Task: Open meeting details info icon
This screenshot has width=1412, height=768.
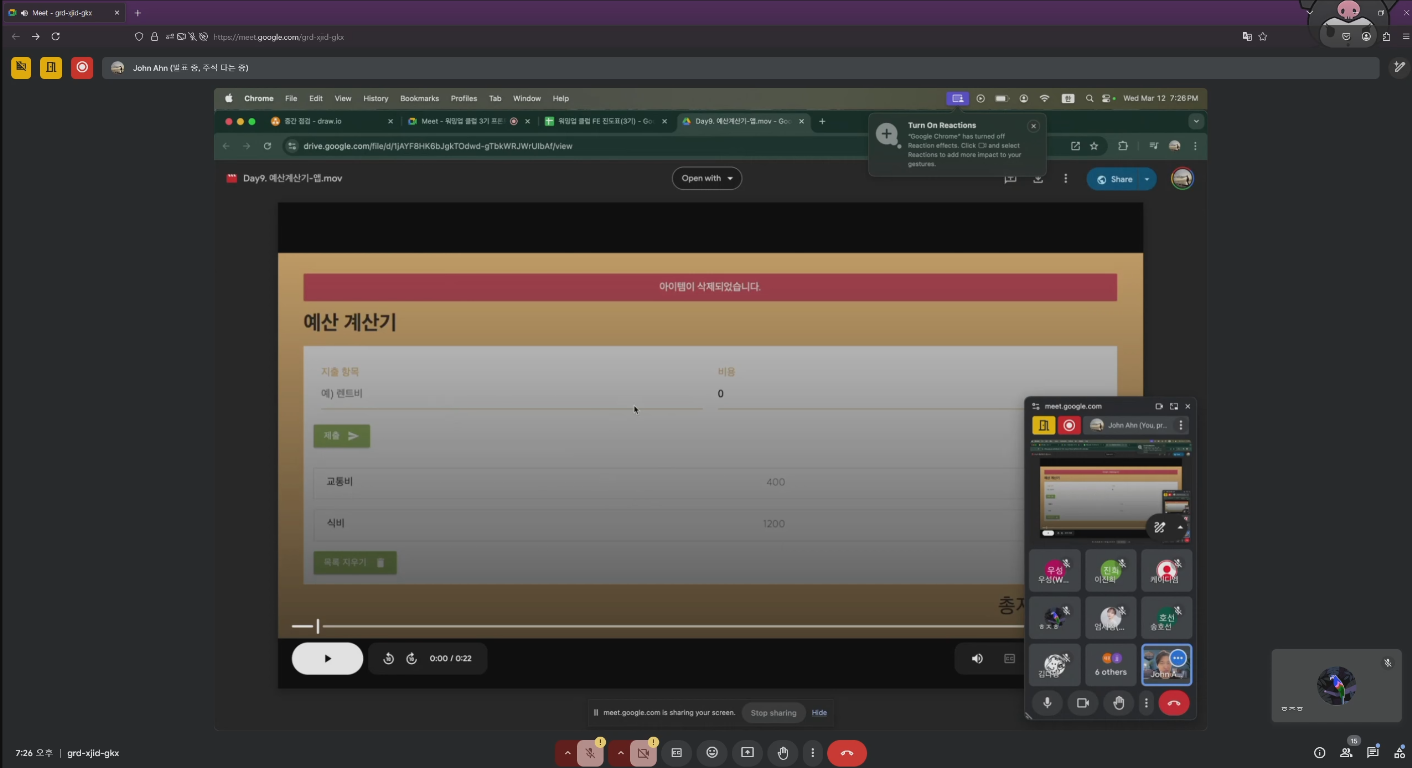Action: click(x=1319, y=753)
